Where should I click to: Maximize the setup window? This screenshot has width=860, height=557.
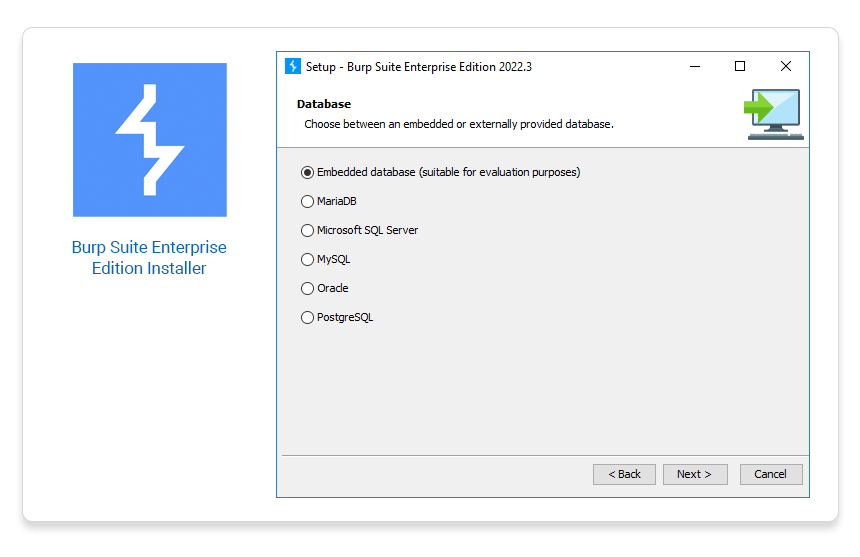pos(740,66)
